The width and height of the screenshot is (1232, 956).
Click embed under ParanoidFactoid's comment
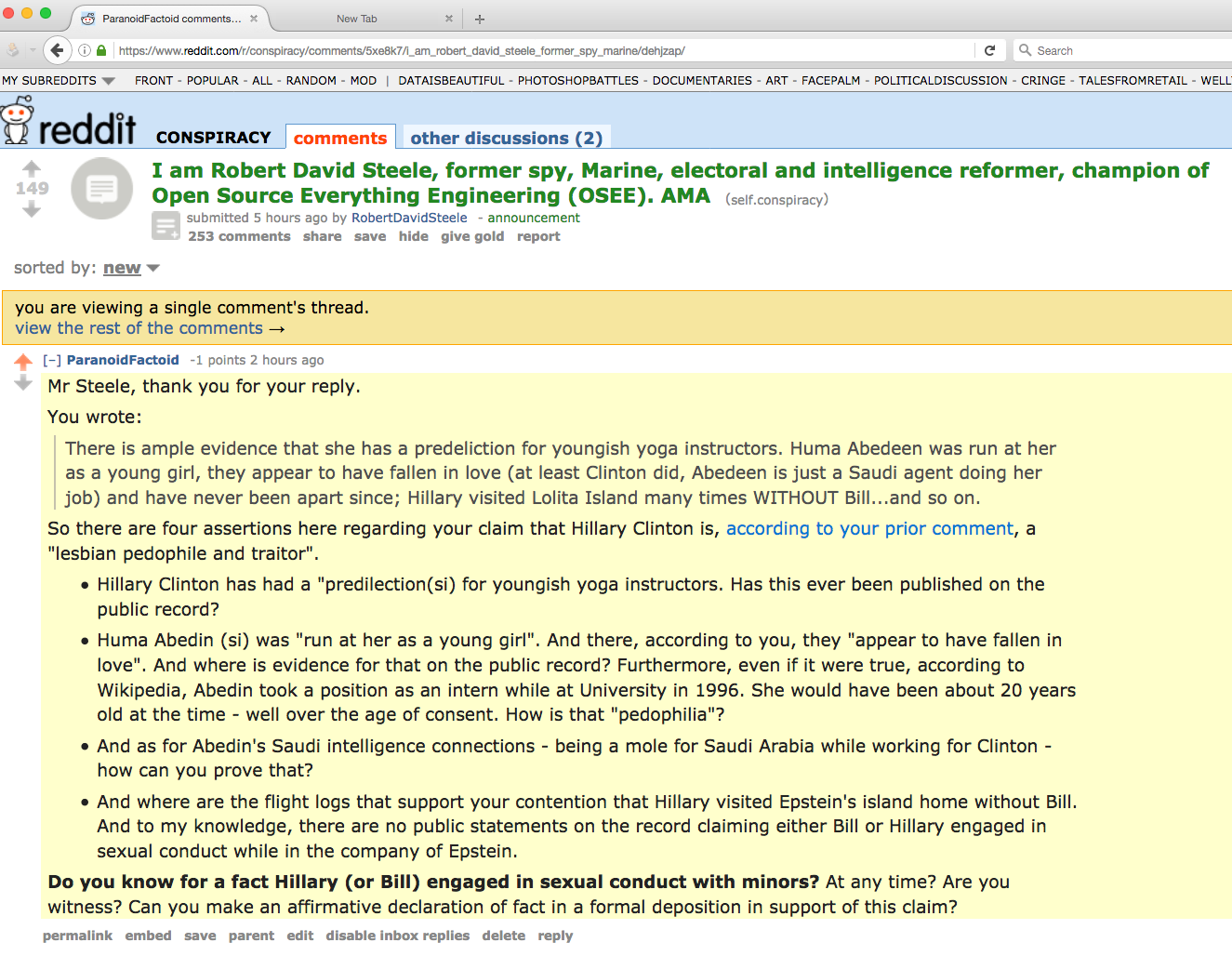(x=149, y=936)
